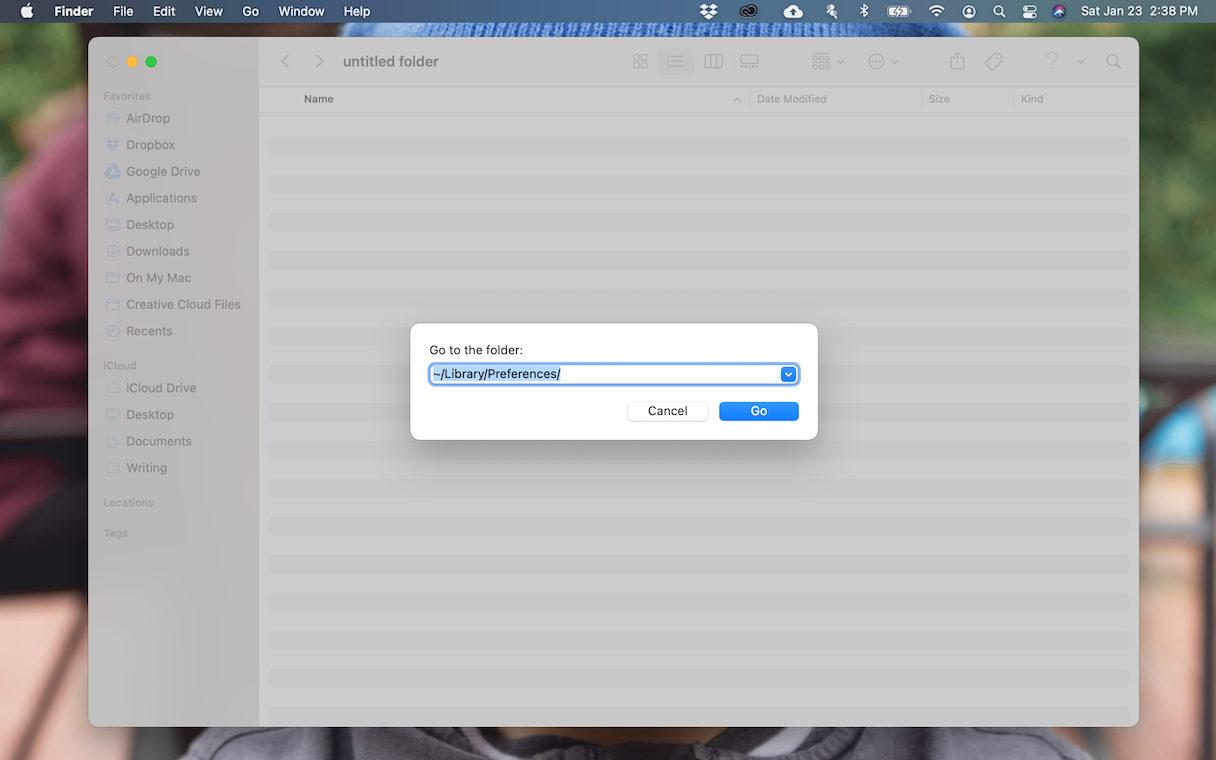Screen dimensions: 1216x760
Task: Click the Favorites sidebar section header
Action: [x=127, y=96]
